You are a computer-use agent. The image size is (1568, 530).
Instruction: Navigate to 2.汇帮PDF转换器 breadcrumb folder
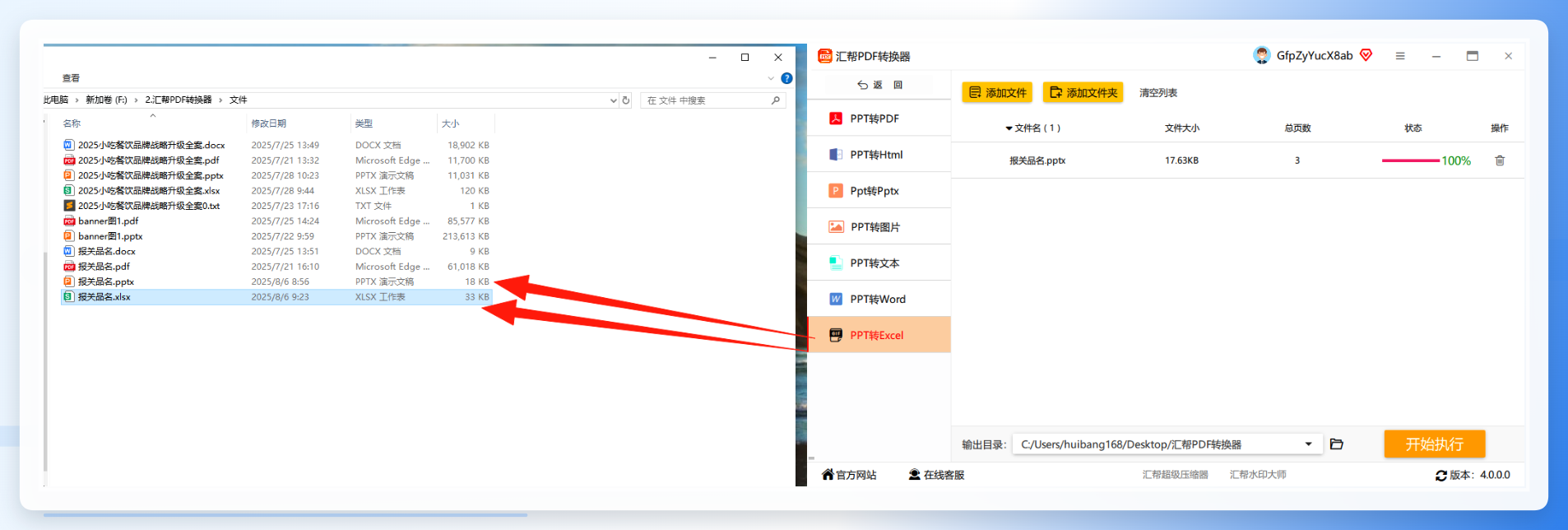point(179,100)
